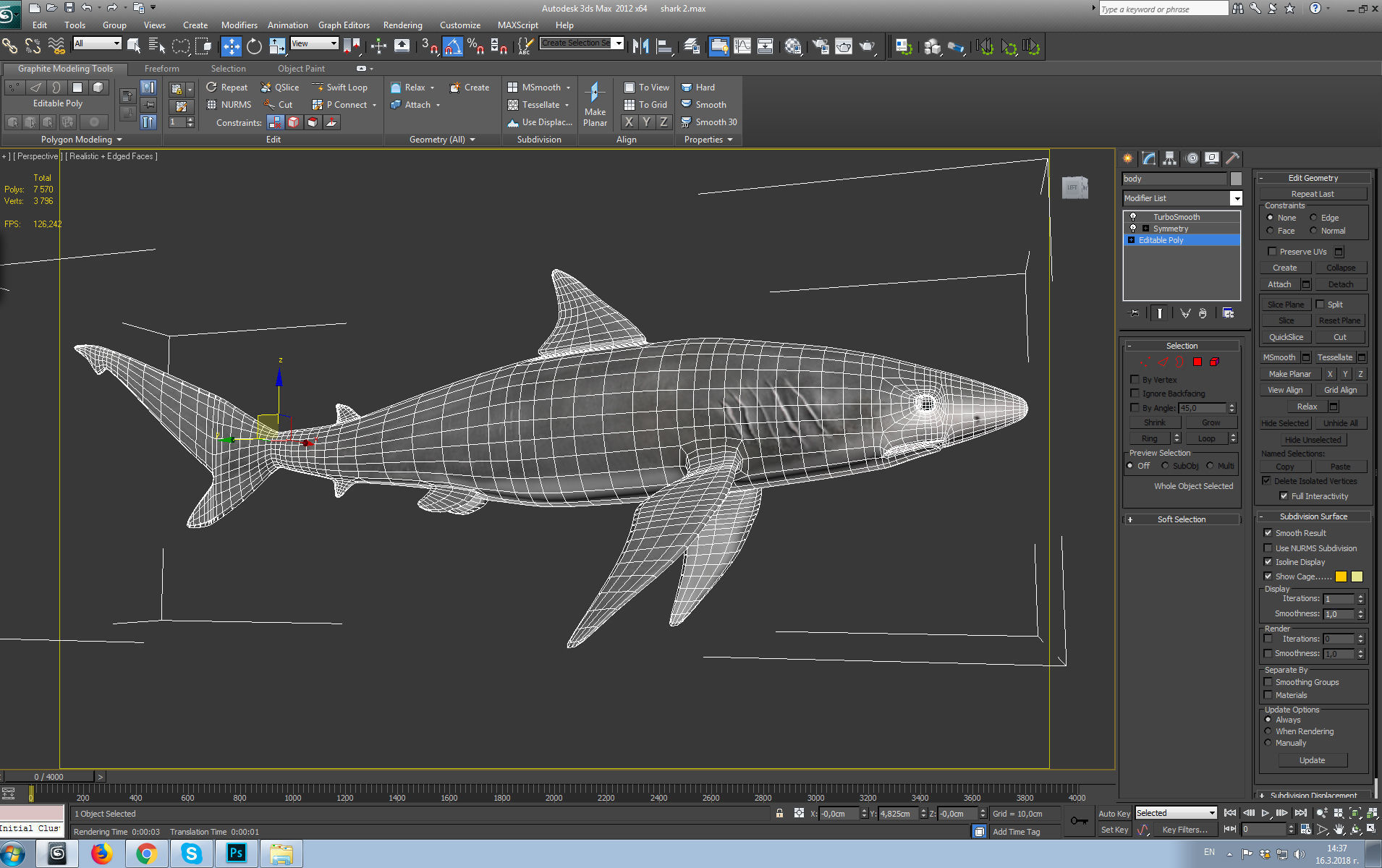The height and width of the screenshot is (868, 1382).
Task: Enable the By Vertex checkbox
Action: pos(1135,380)
